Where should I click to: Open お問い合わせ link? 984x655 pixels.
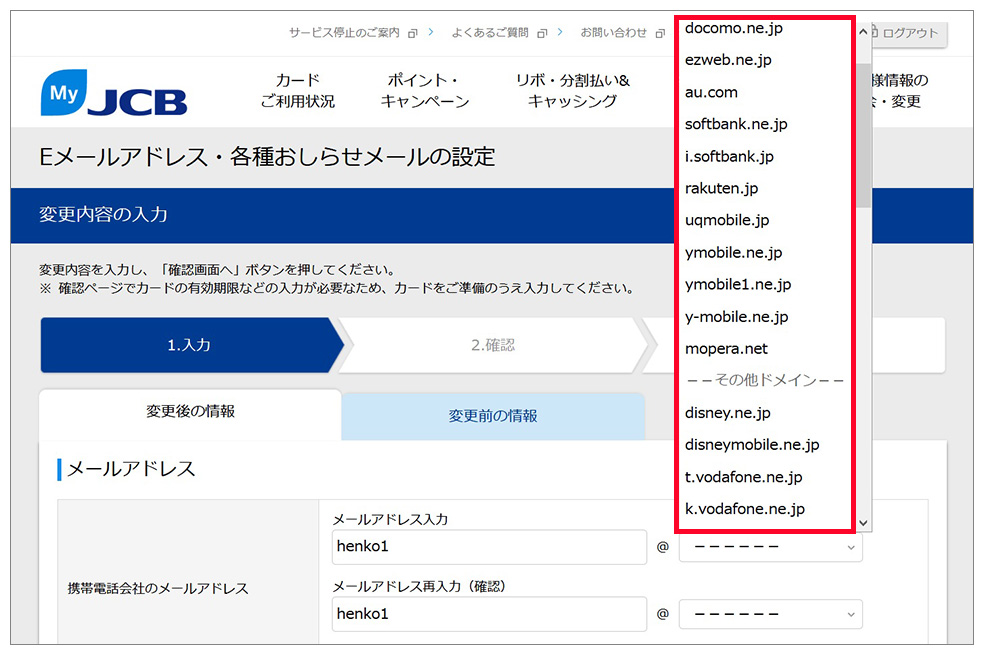613,33
